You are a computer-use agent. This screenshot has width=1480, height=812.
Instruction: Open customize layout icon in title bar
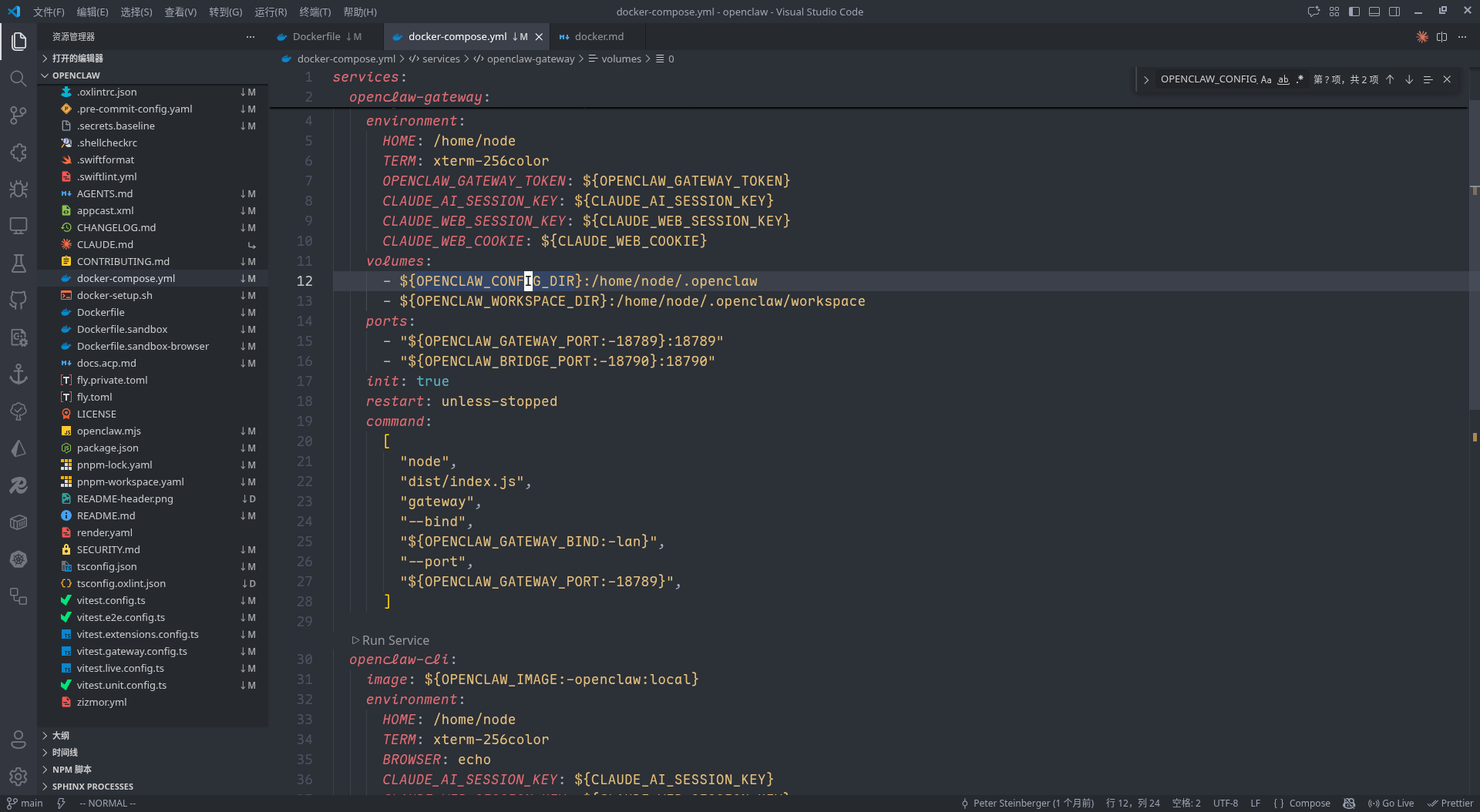1334,12
